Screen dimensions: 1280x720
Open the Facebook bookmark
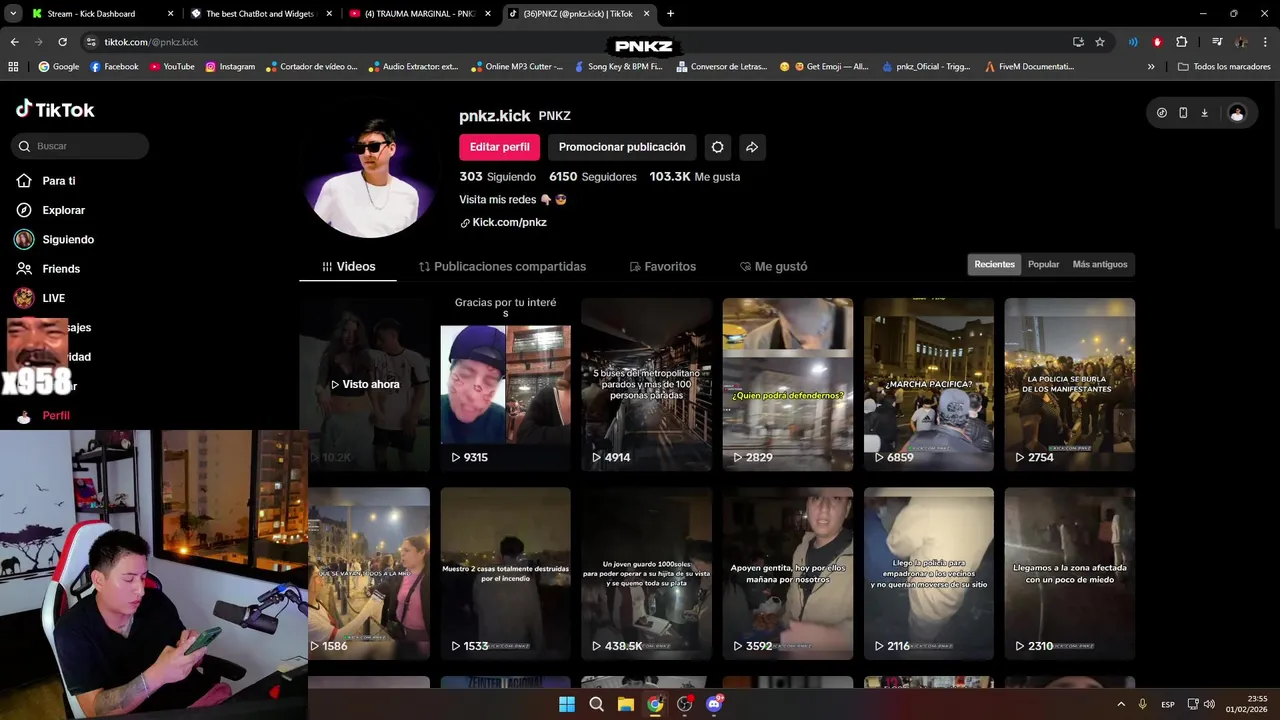[x=114, y=67]
